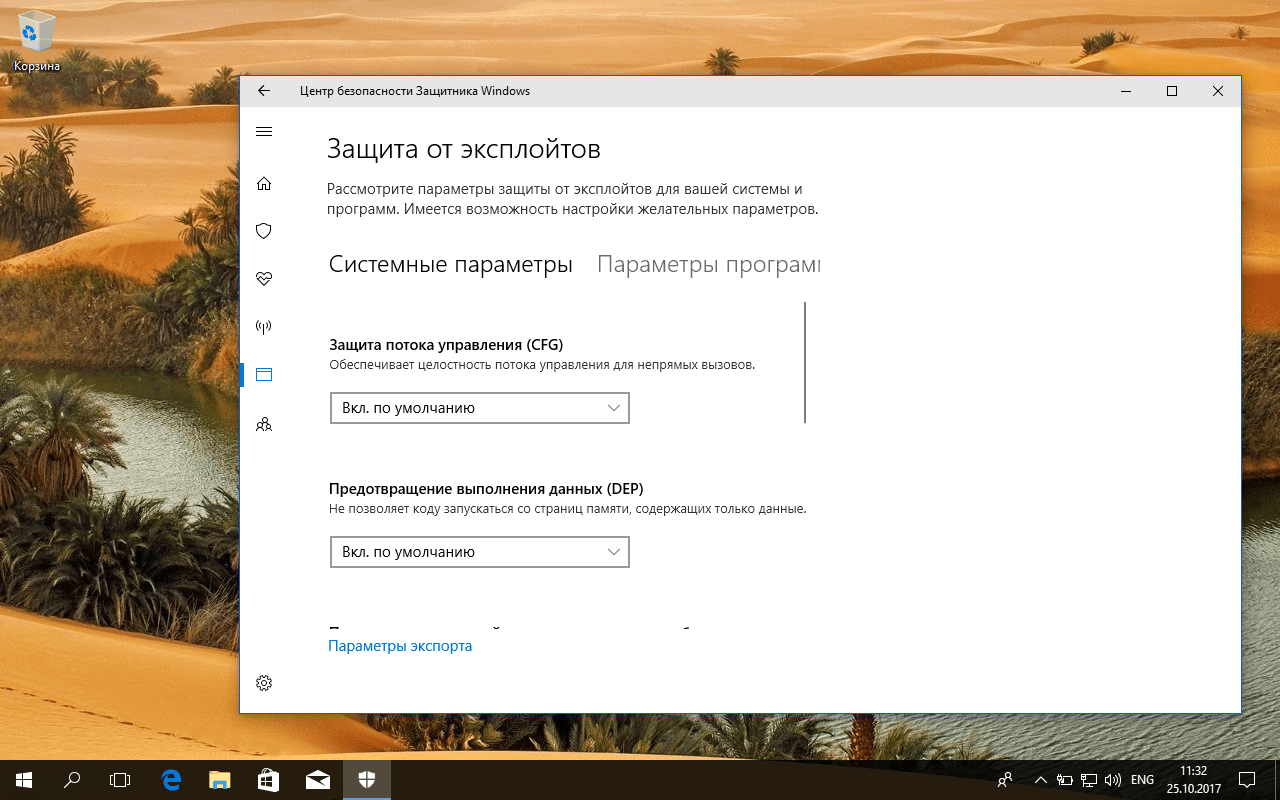This screenshot has height=800, width=1280.
Task: Open the settings gear in the sidebar
Action: point(264,683)
